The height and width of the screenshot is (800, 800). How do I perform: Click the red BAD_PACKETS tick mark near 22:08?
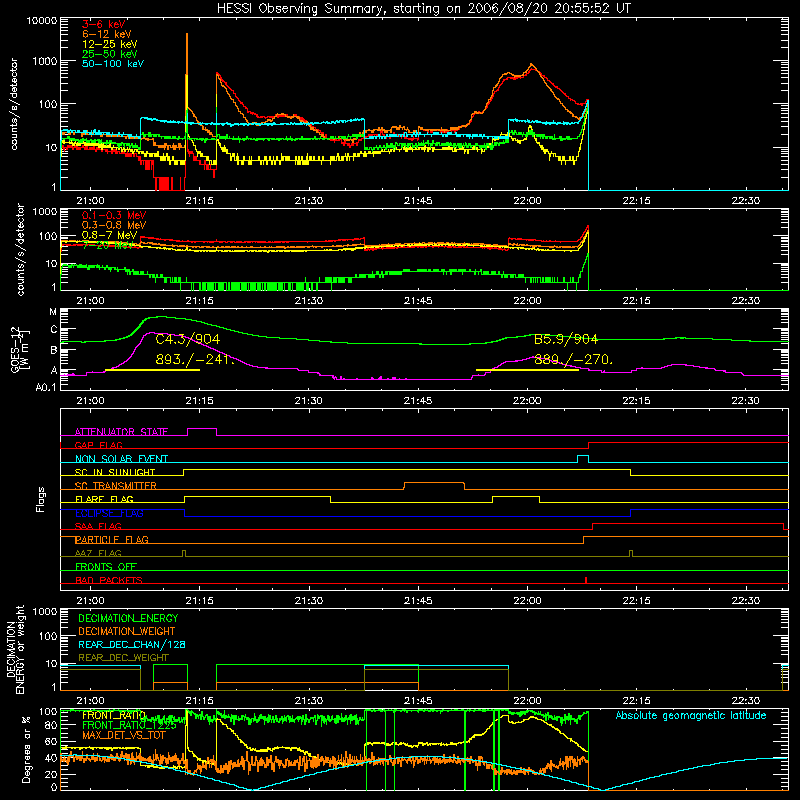[x=586, y=580]
